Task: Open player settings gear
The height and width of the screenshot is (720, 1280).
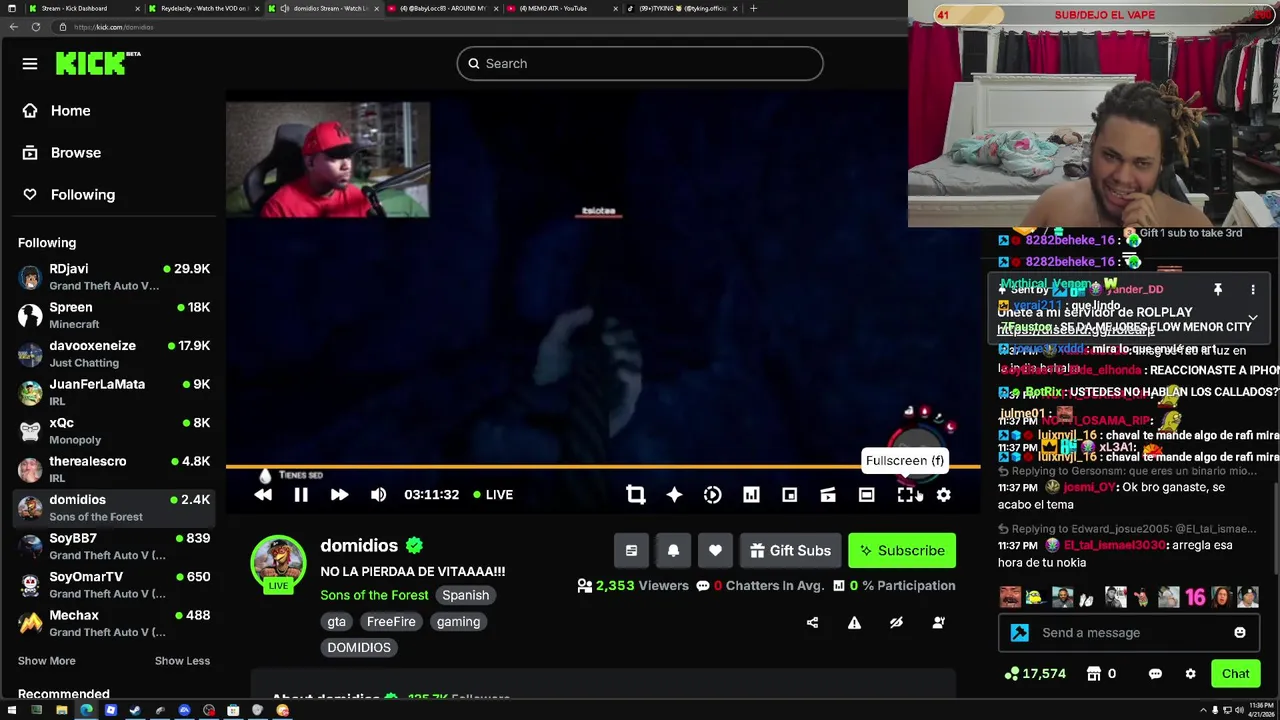Action: pos(943,495)
